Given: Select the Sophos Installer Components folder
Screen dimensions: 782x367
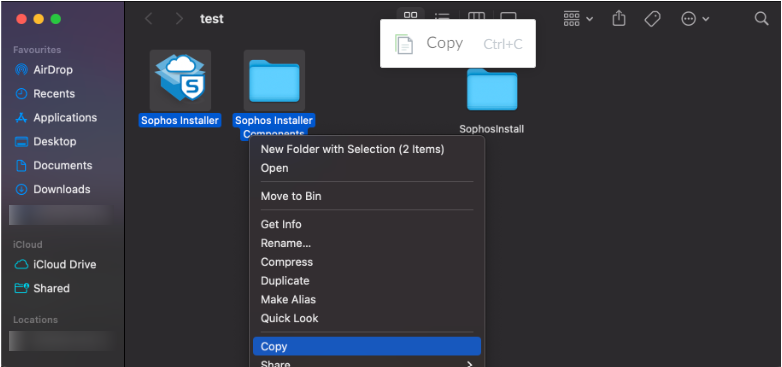Looking at the screenshot, I should (x=274, y=80).
